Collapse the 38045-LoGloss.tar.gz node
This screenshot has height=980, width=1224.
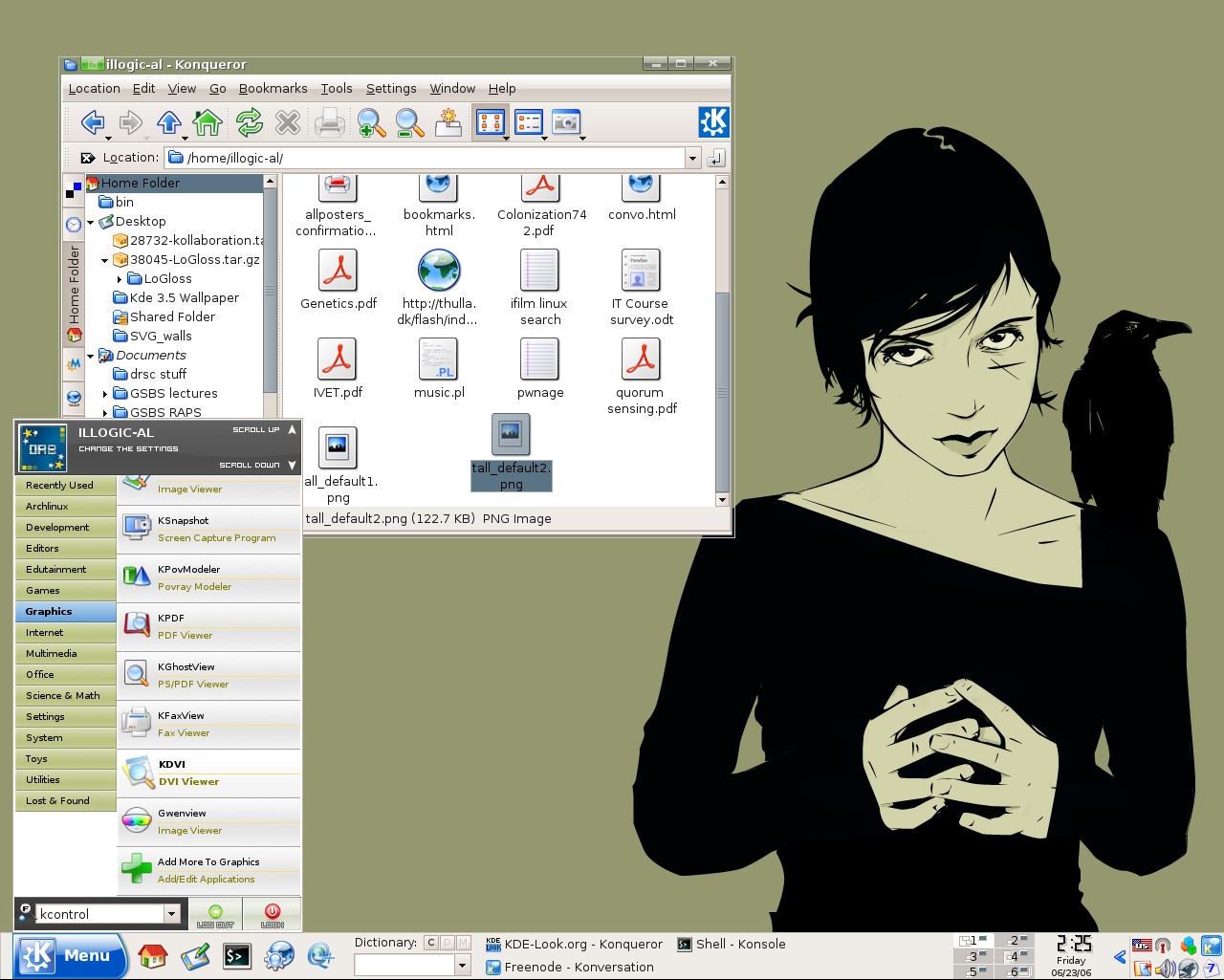click(105, 260)
